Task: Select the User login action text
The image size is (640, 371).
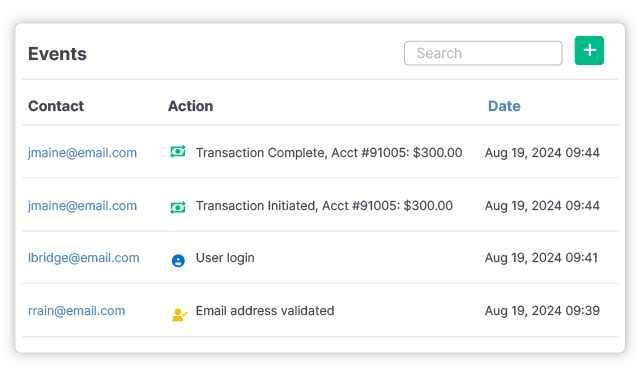Action: coord(225,258)
